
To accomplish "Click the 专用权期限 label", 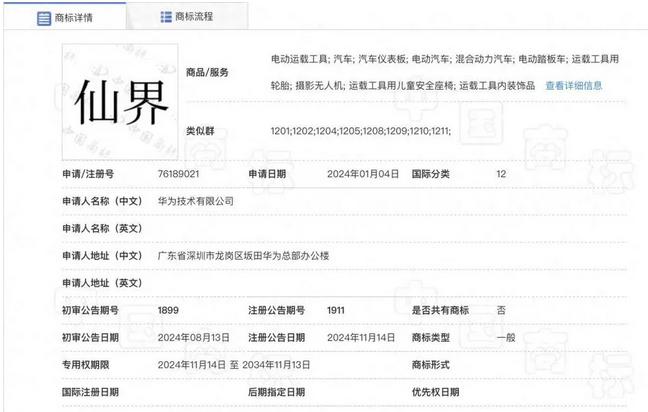I will (86, 365).
